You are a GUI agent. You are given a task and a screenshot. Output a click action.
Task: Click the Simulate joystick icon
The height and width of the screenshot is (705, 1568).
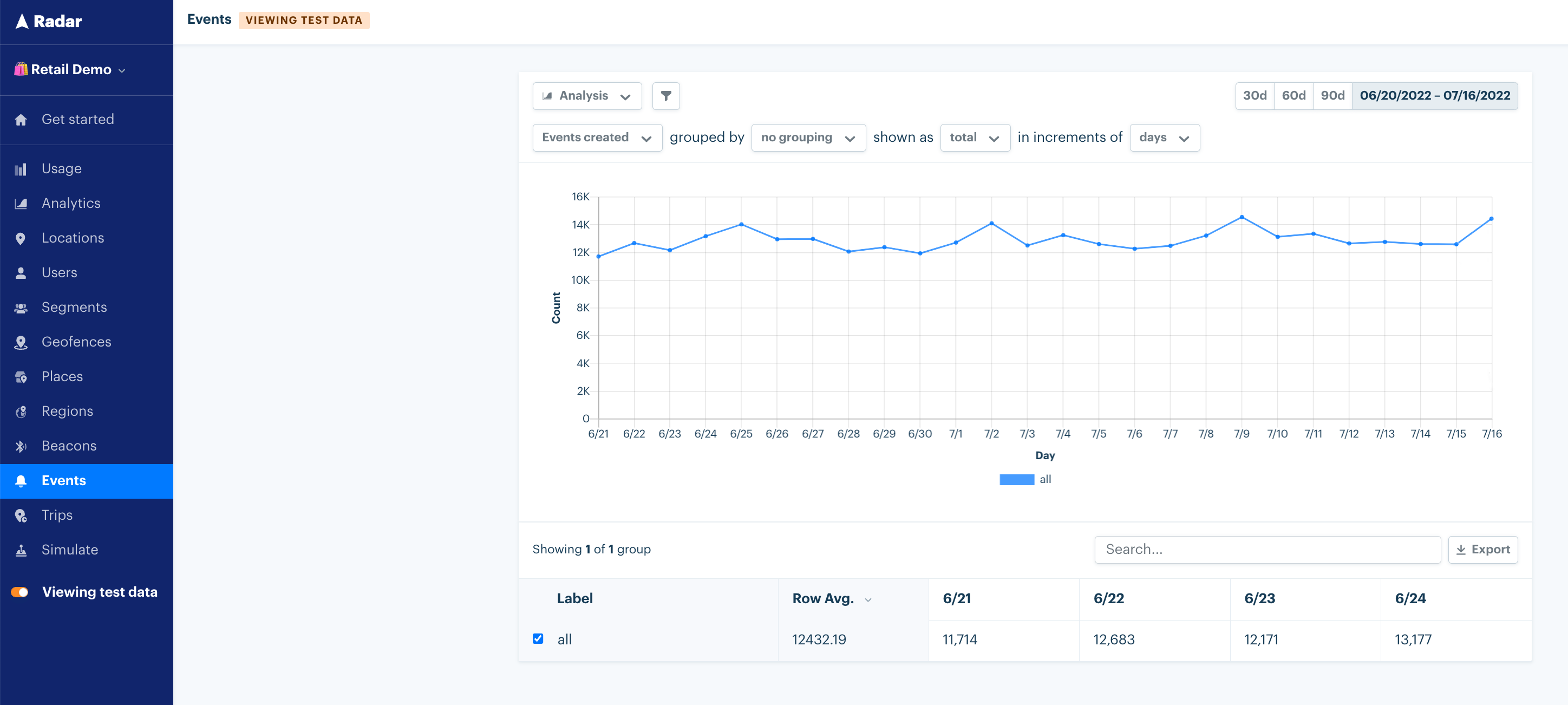click(x=21, y=550)
